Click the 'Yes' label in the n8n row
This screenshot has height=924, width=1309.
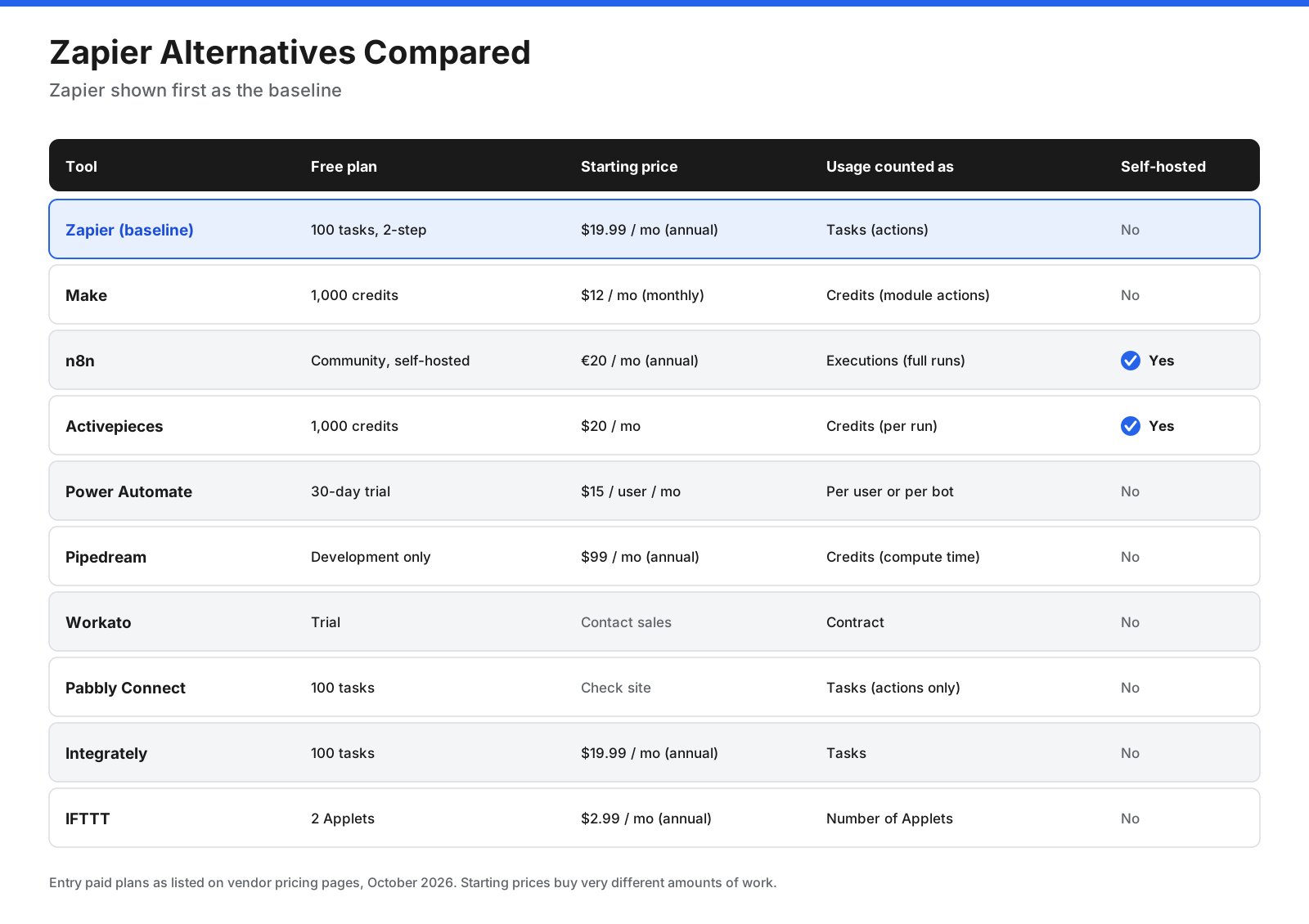[x=1161, y=361]
